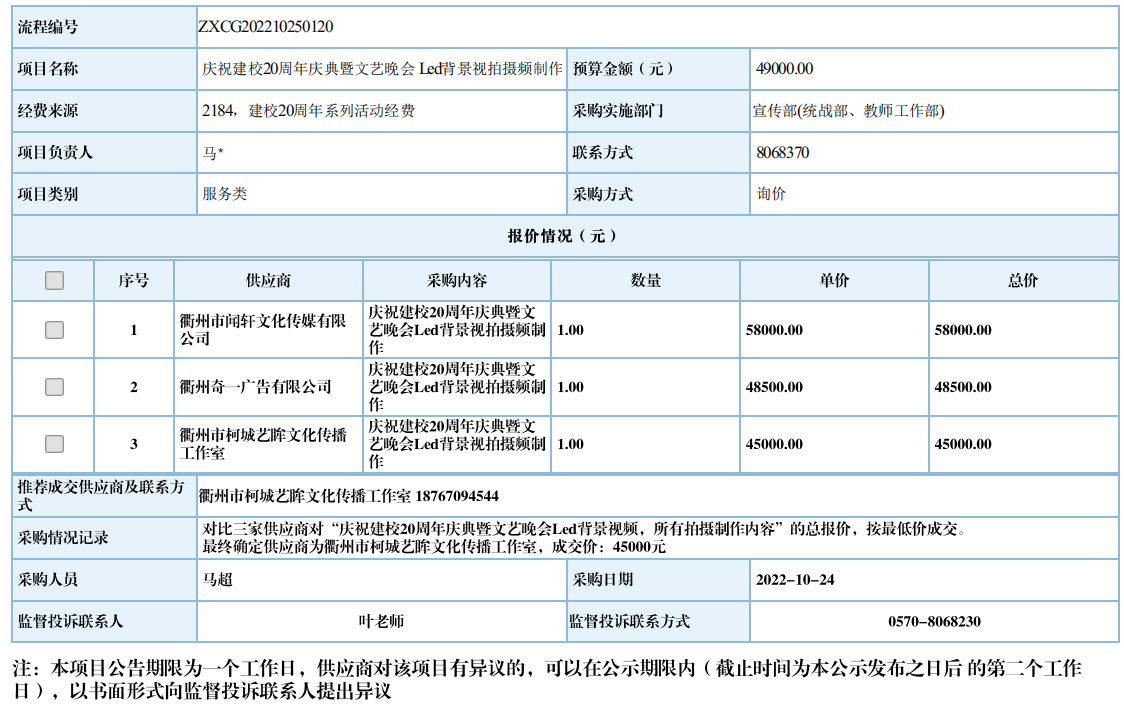Click the 供应商 column header
Image resolution: width=1124 pixels, height=710 pixels.
point(268,281)
